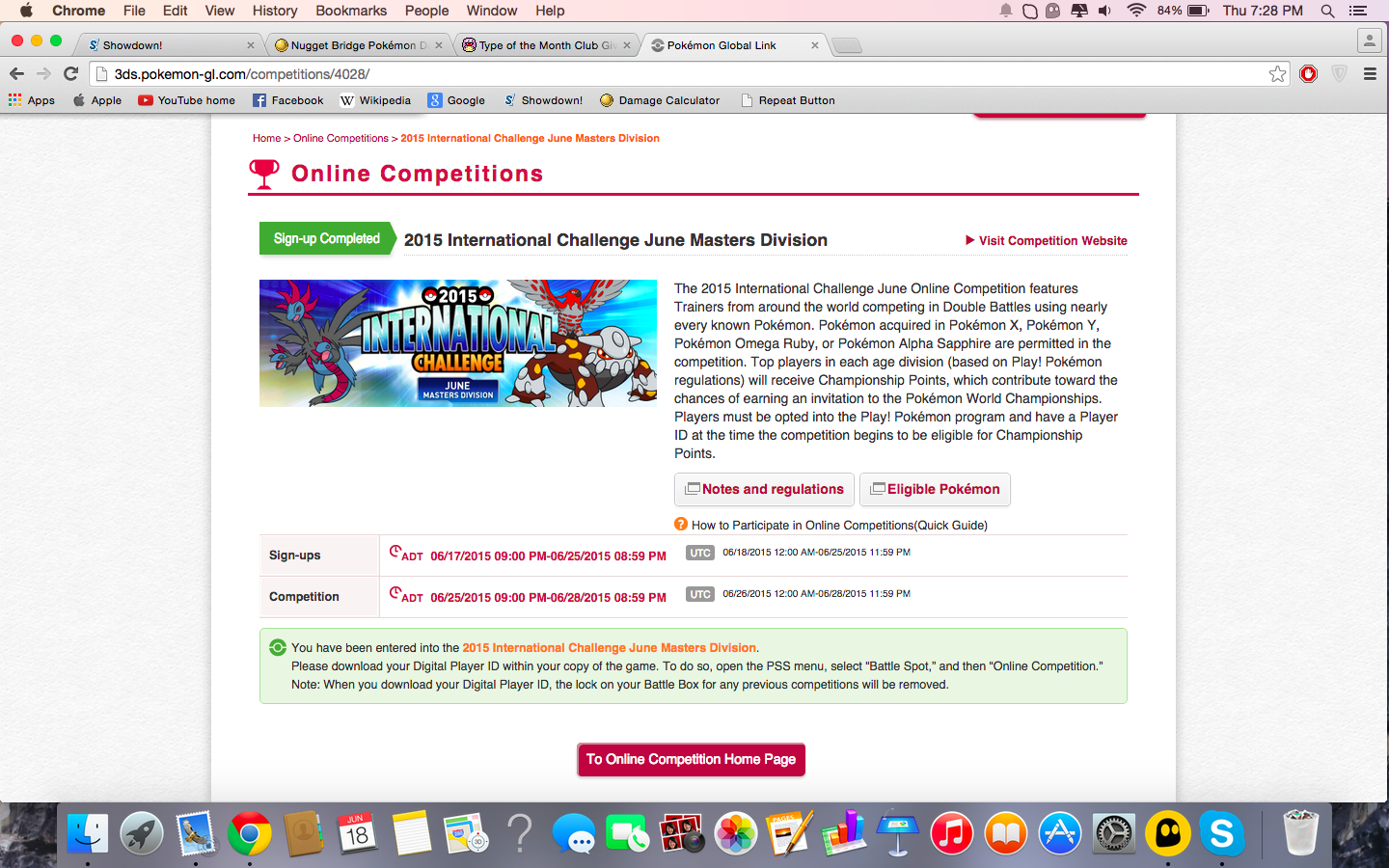This screenshot has width=1389, height=868.
Task: Open Finder from the dock
Action: pyautogui.click(x=88, y=833)
